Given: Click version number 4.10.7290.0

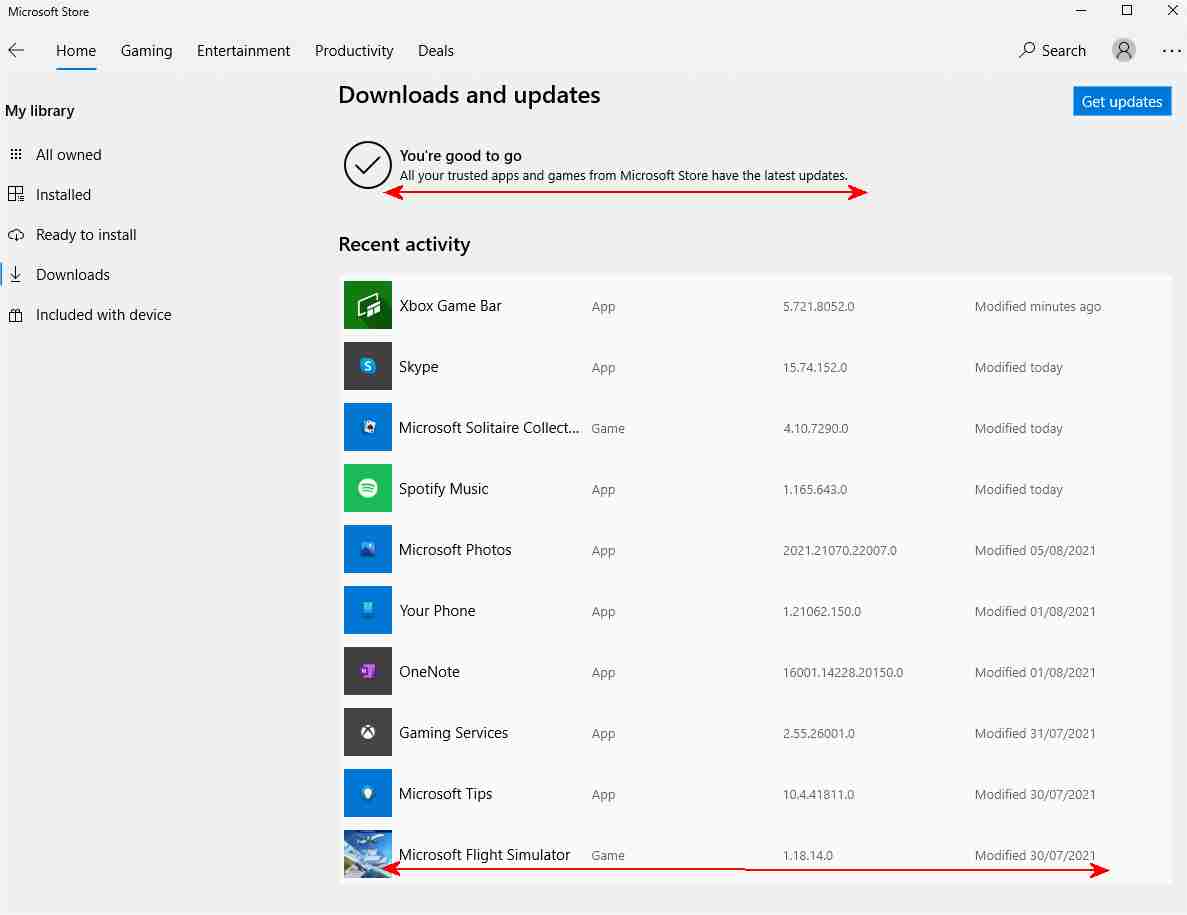Looking at the screenshot, I should point(815,428).
